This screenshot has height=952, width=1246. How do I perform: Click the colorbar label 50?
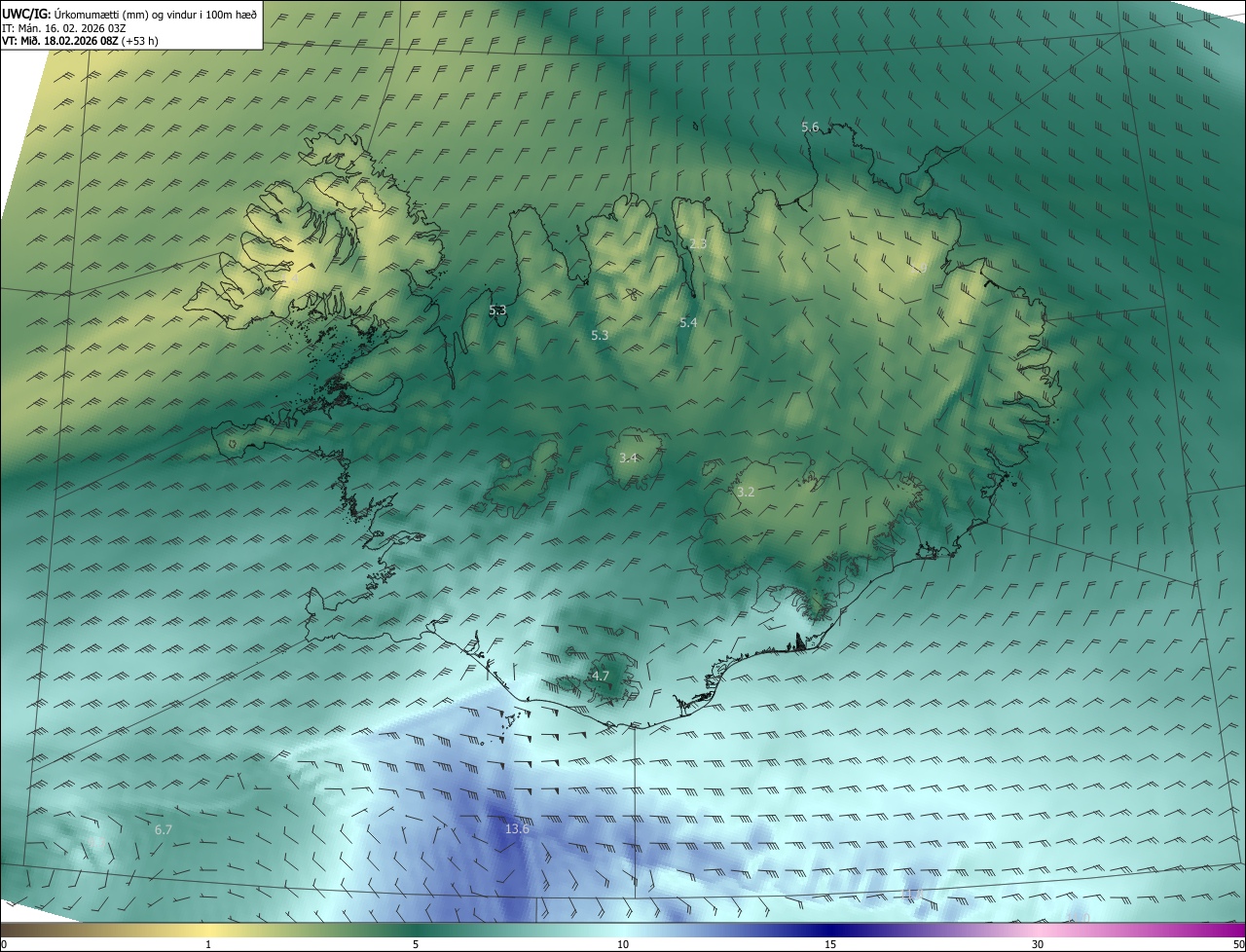click(1238, 944)
